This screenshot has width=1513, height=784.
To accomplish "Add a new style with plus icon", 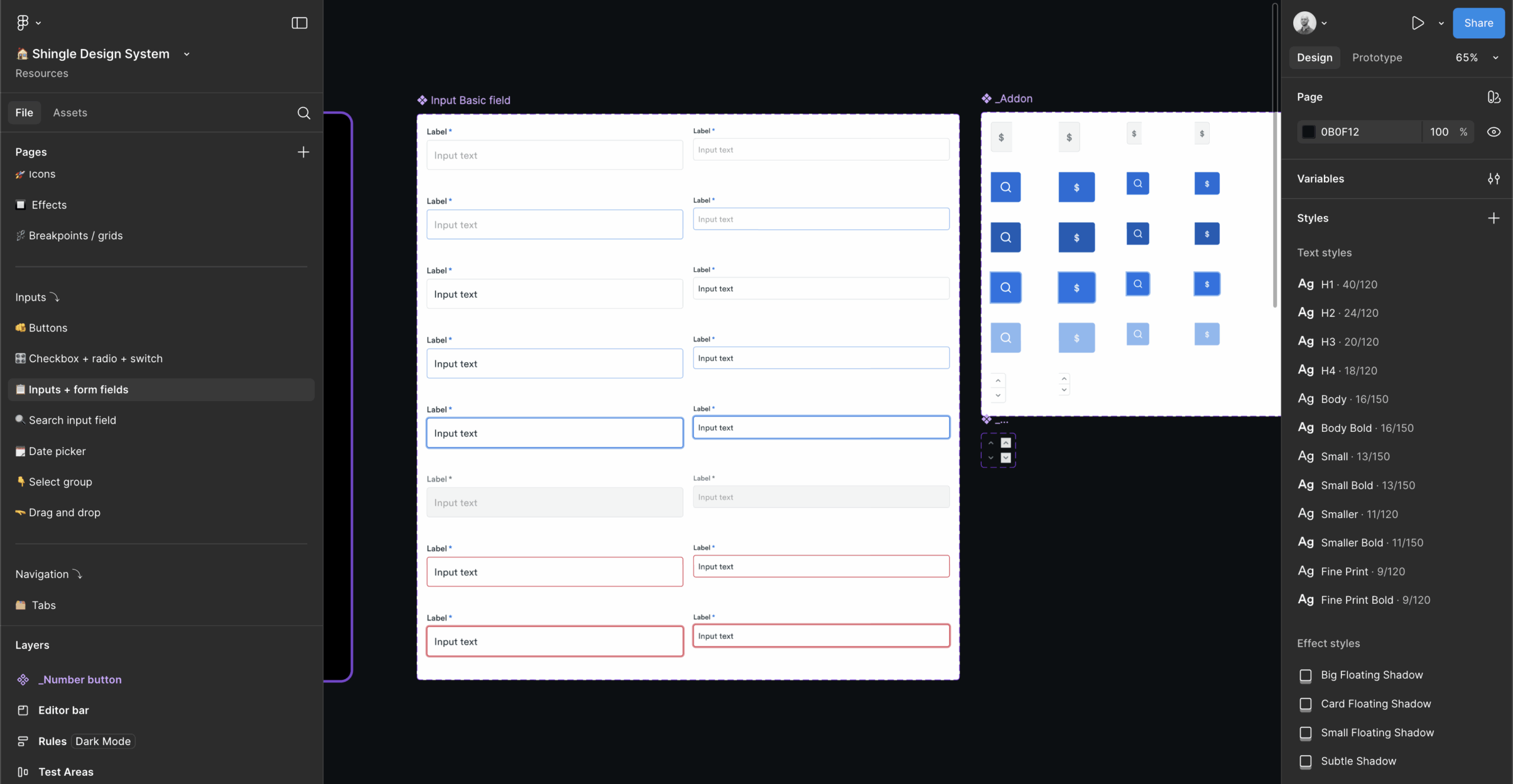I will pos(1493,218).
